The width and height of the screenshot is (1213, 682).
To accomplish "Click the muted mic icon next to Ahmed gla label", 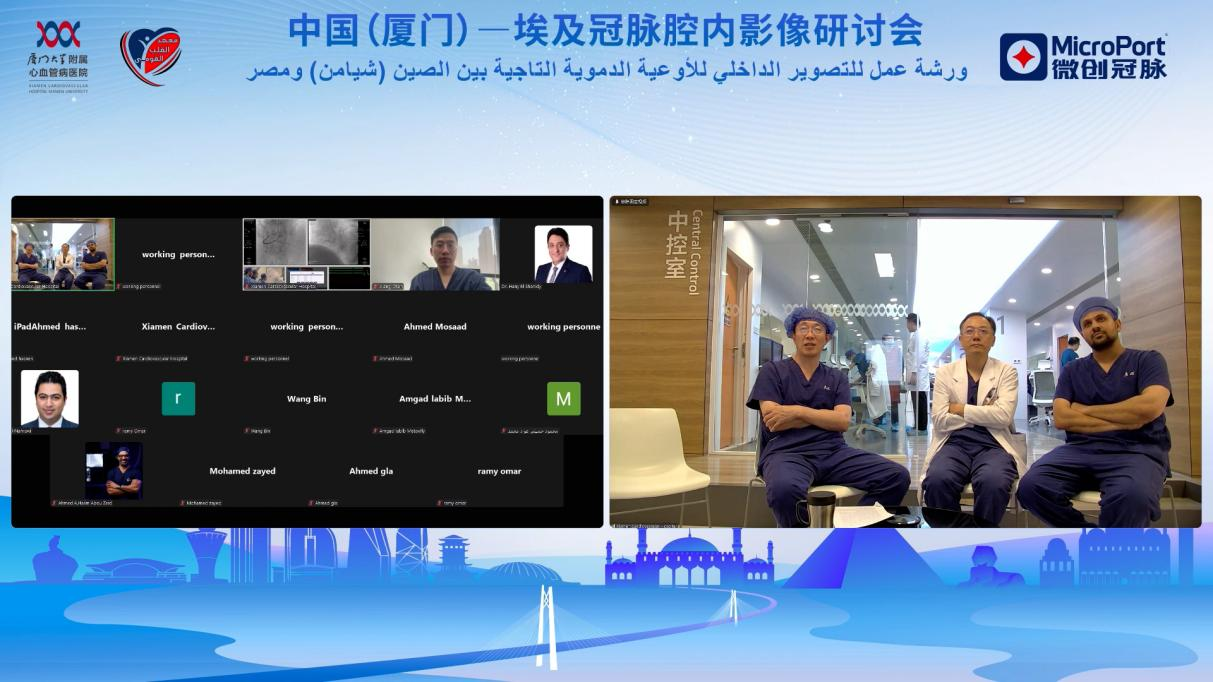I will click(311, 503).
